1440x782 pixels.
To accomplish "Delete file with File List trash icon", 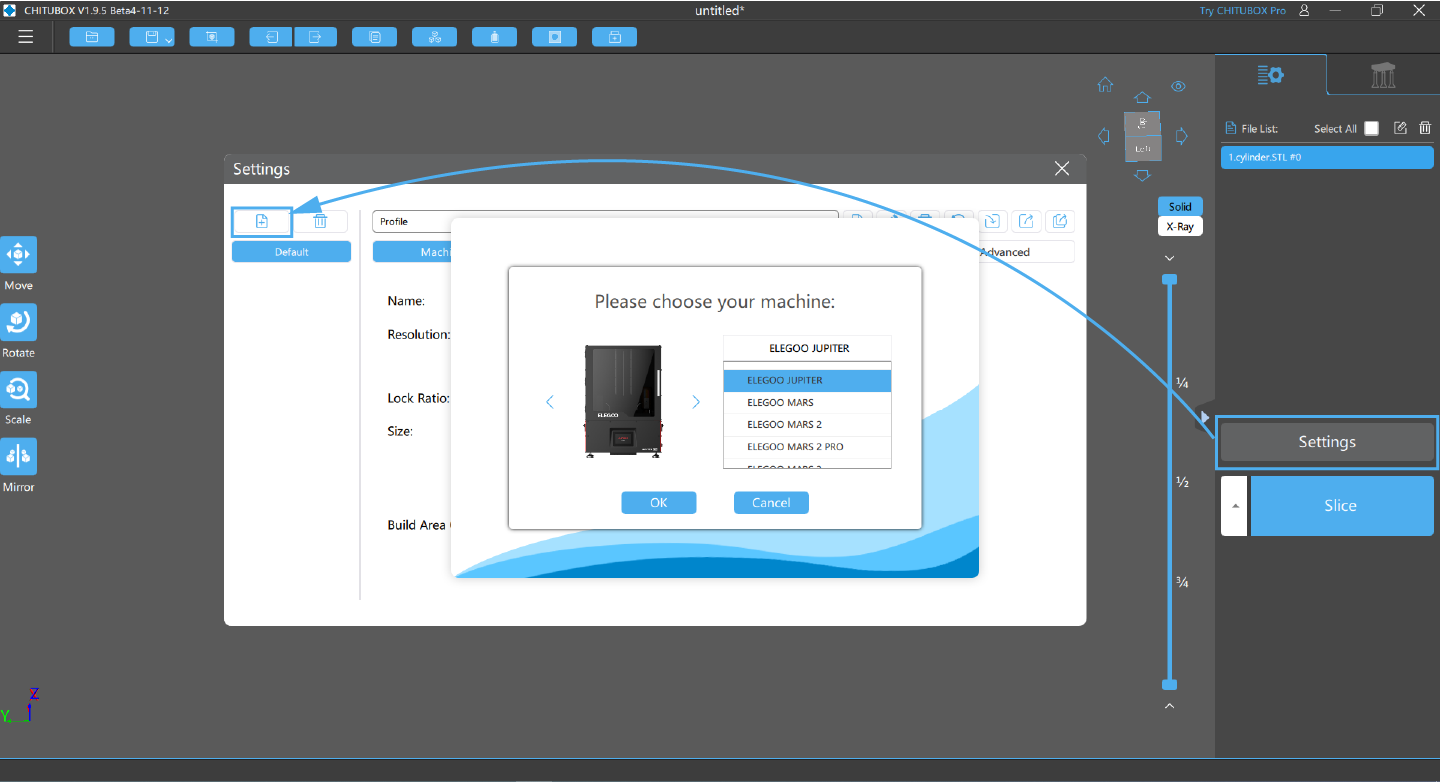I will pos(1425,128).
